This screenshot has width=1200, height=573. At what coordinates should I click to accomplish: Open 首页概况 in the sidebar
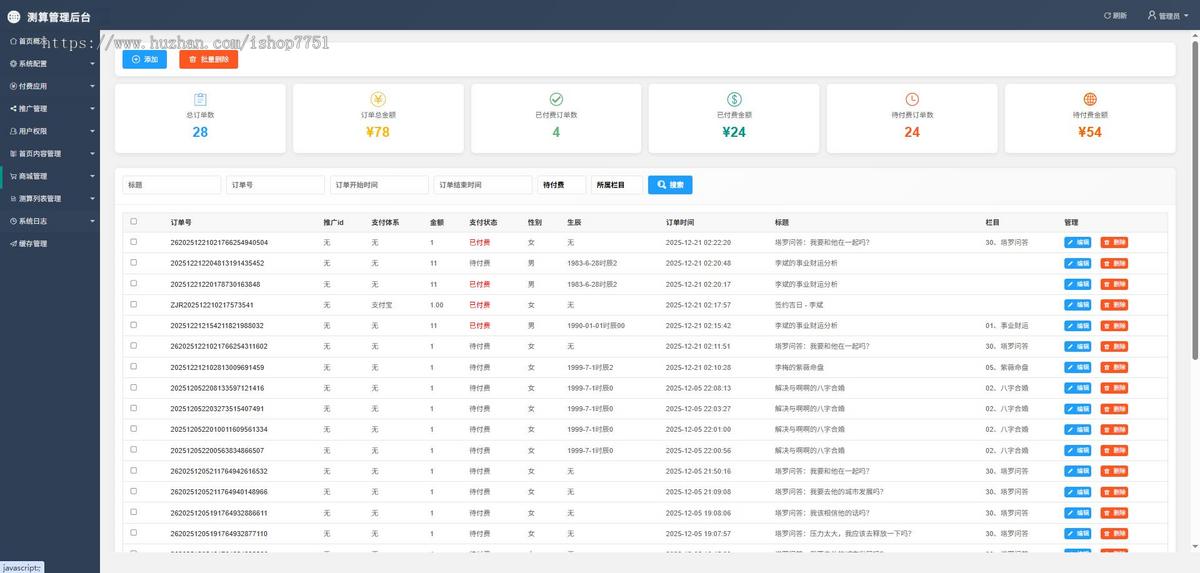click(x=50, y=41)
